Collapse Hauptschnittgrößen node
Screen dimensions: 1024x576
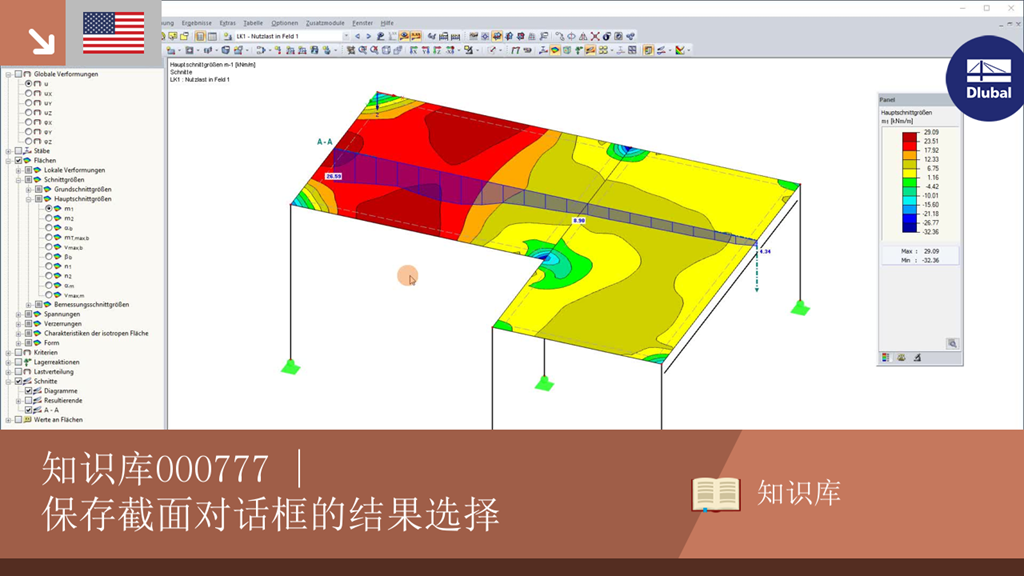pos(29,199)
